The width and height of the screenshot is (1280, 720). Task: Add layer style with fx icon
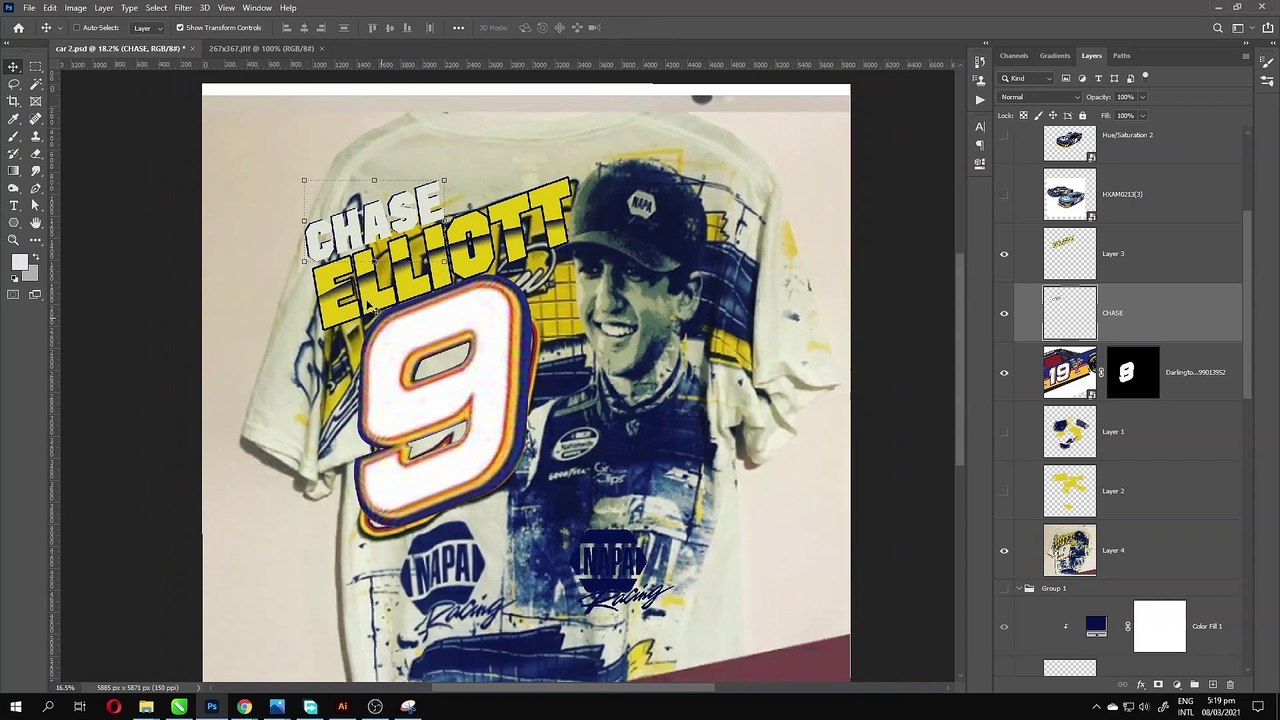1140,685
